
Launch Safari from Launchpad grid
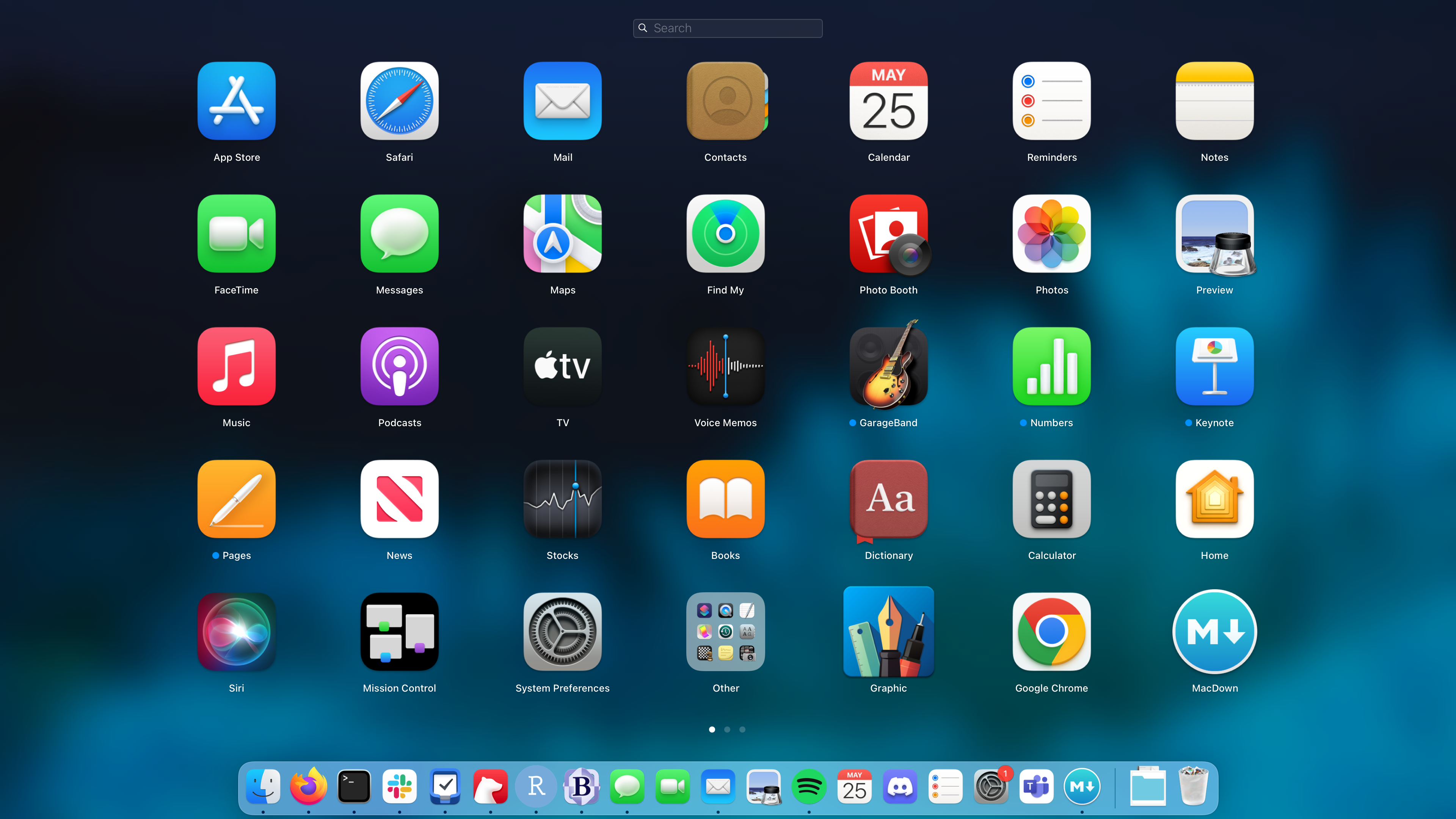click(x=400, y=100)
